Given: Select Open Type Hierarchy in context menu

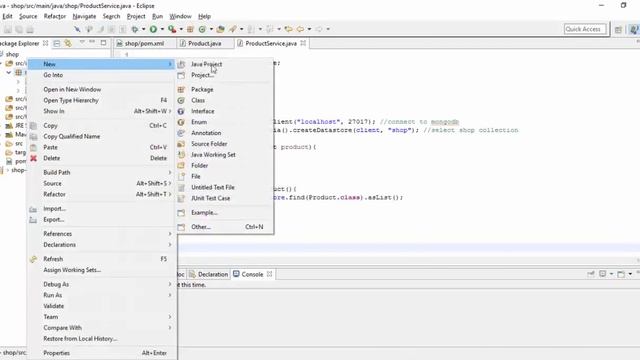Looking at the screenshot, I should [102, 100].
